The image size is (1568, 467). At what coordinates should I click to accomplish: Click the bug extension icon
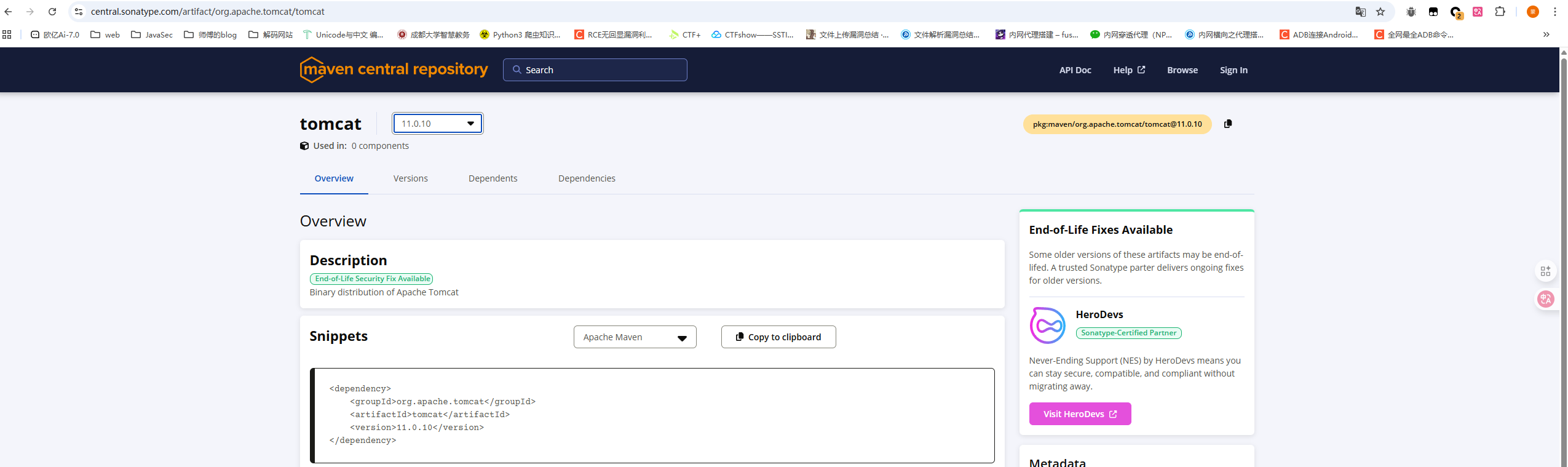(x=1411, y=12)
